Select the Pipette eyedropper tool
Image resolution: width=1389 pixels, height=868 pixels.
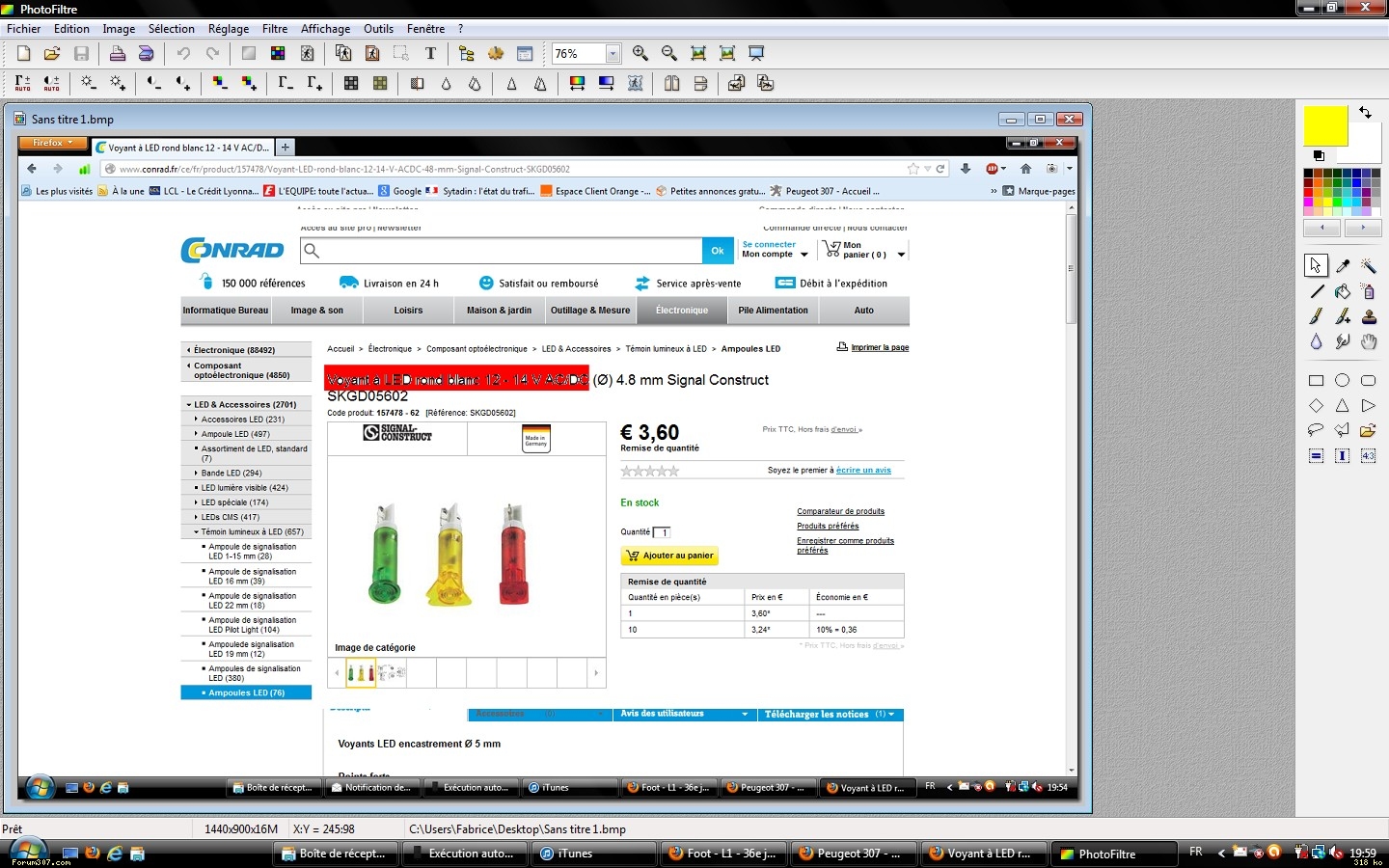tap(1342, 265)
